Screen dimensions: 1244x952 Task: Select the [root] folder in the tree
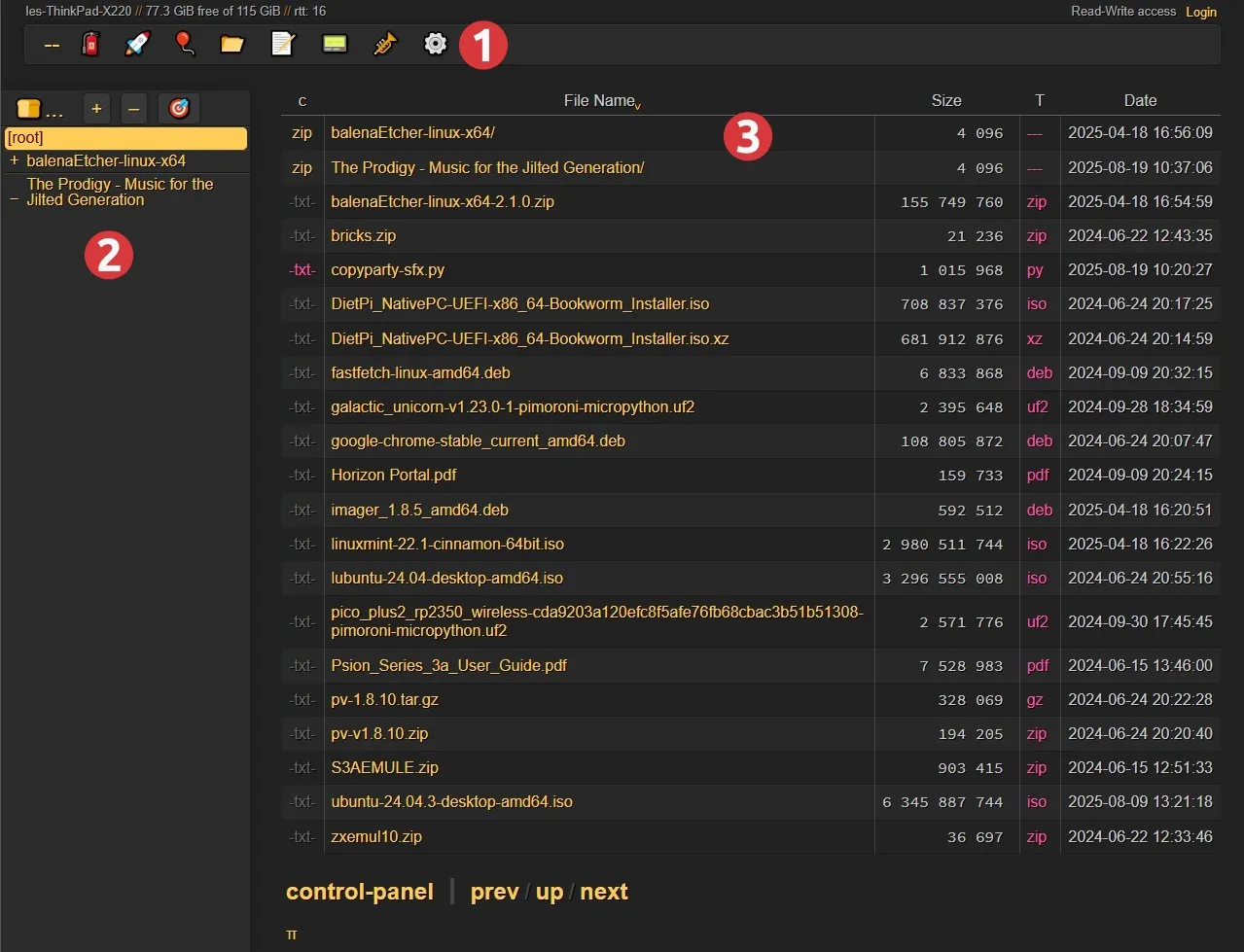[x=125, y=138]
